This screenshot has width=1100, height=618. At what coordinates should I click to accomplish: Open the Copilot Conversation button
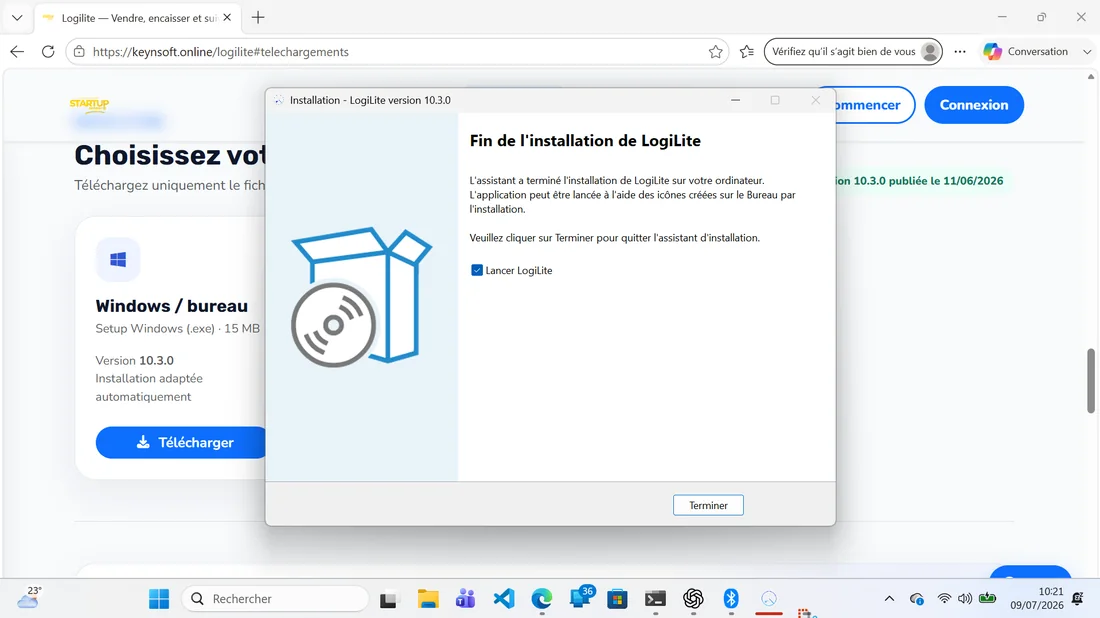point(1026,51)
